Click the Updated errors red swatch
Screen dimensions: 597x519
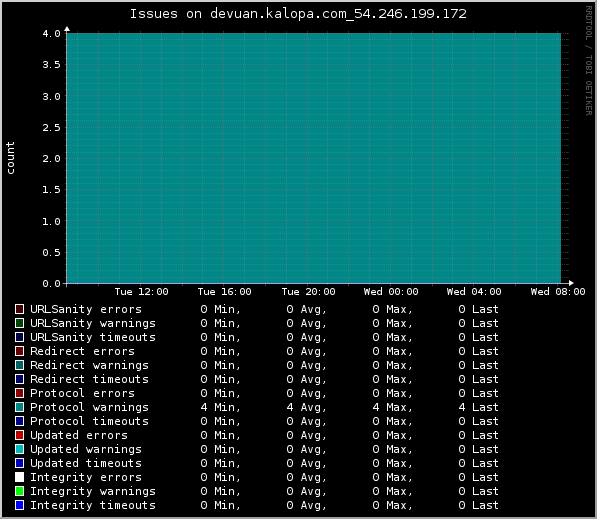tap(19, 435)
